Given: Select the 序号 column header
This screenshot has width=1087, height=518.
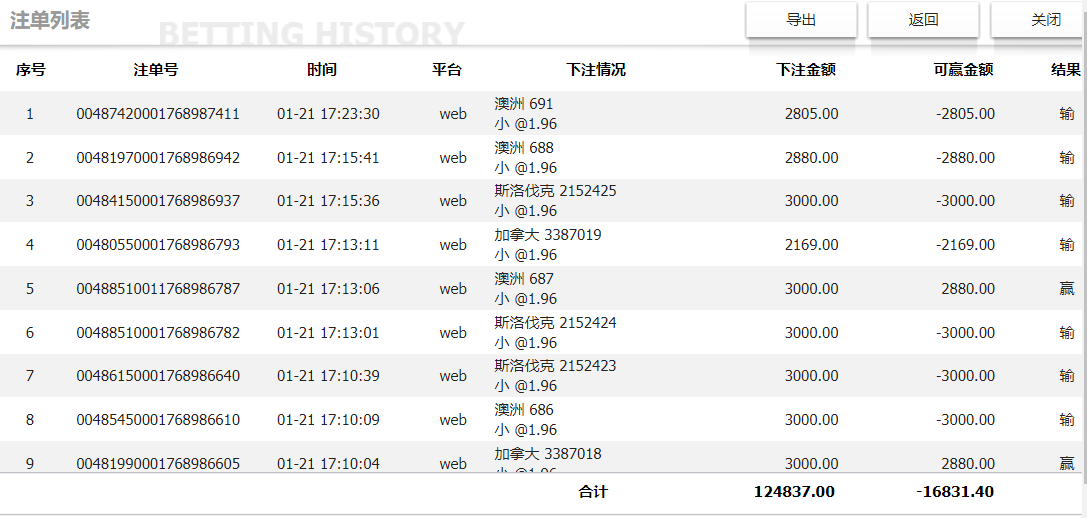Looking at the screenshot, I should point(30,70).
